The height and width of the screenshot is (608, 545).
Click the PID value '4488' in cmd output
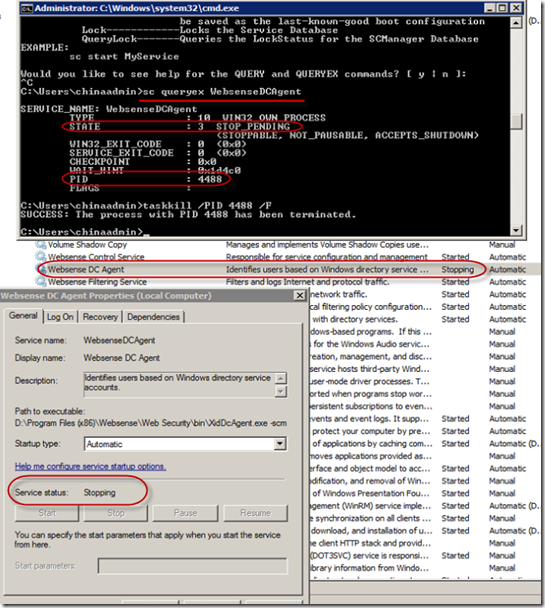(x=210, y=179)
